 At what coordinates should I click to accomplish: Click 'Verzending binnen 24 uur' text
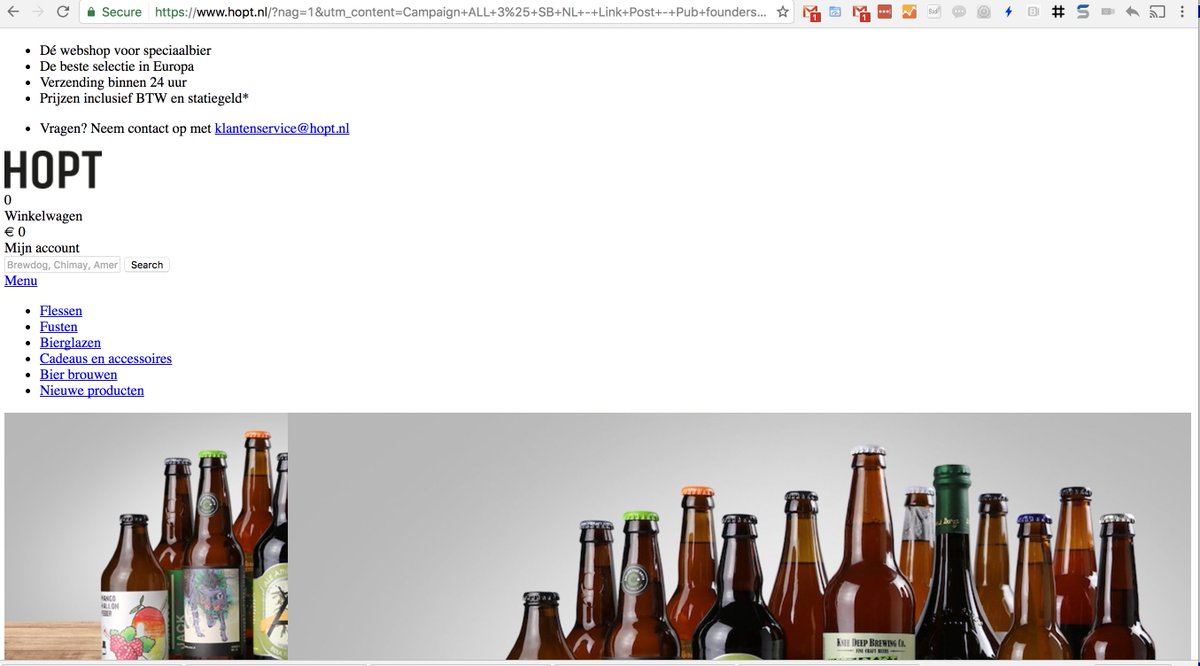pyautogui.click(x=113, y=82)
